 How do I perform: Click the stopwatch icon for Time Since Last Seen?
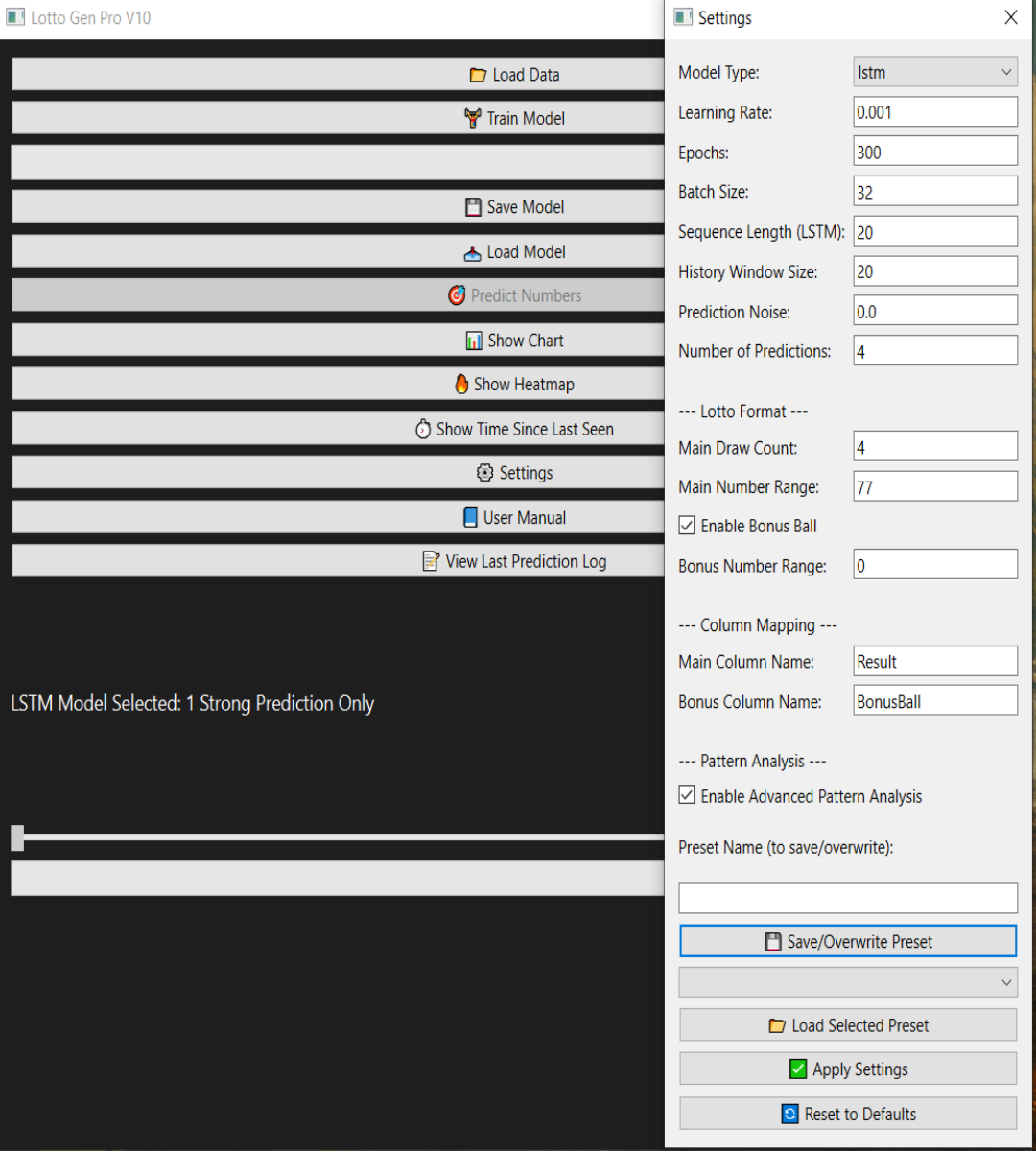click(423, 429)
